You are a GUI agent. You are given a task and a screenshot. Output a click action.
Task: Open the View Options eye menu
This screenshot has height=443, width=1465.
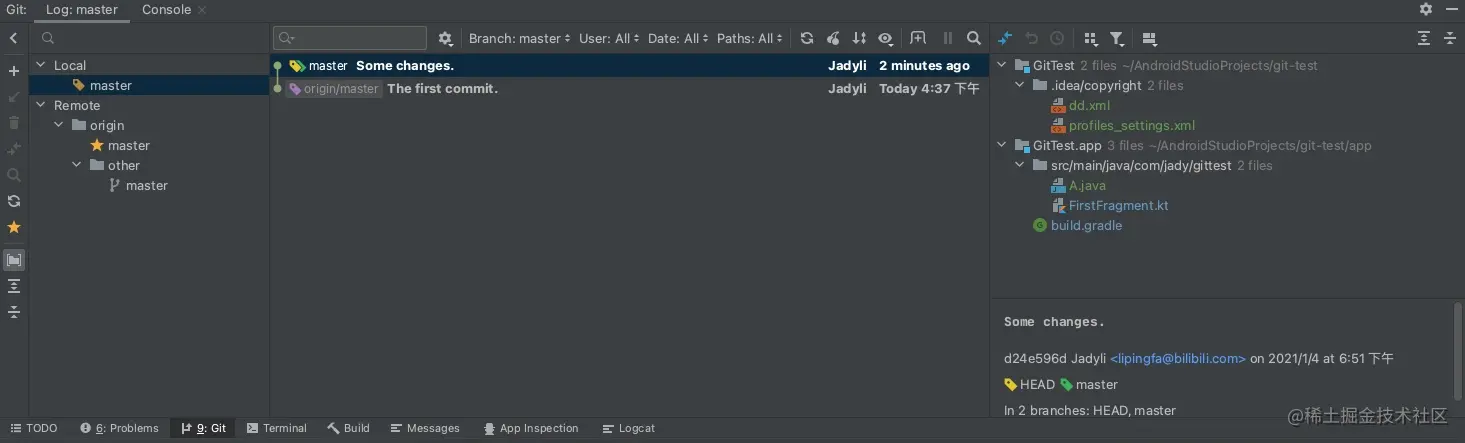885,38
